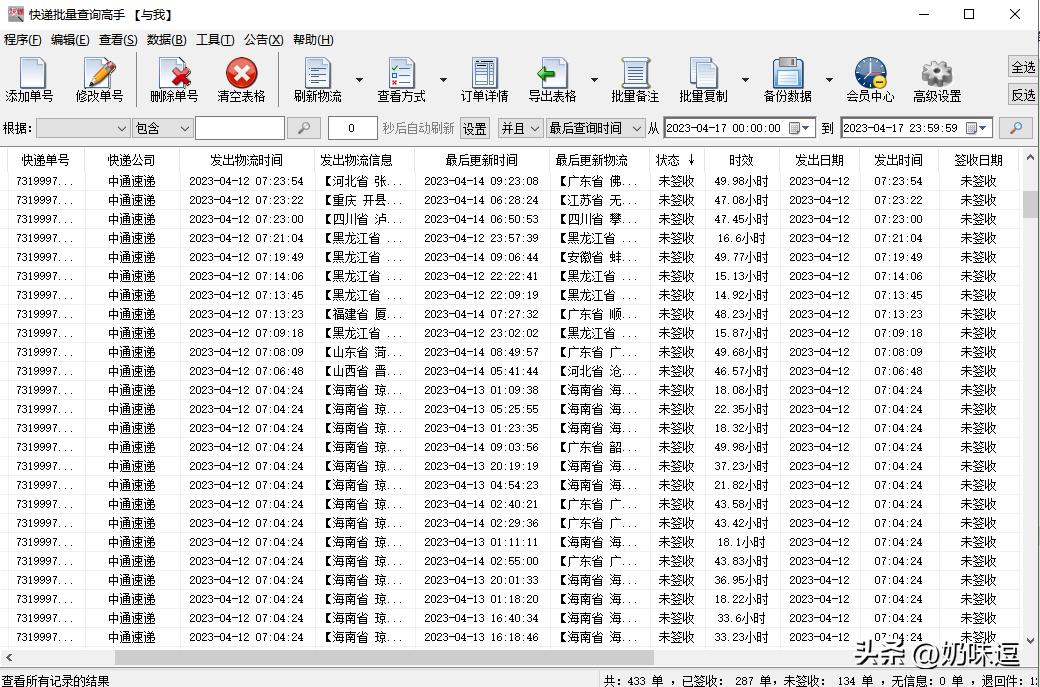Click the 刷新物流 refresh icon

coord(317,78)
